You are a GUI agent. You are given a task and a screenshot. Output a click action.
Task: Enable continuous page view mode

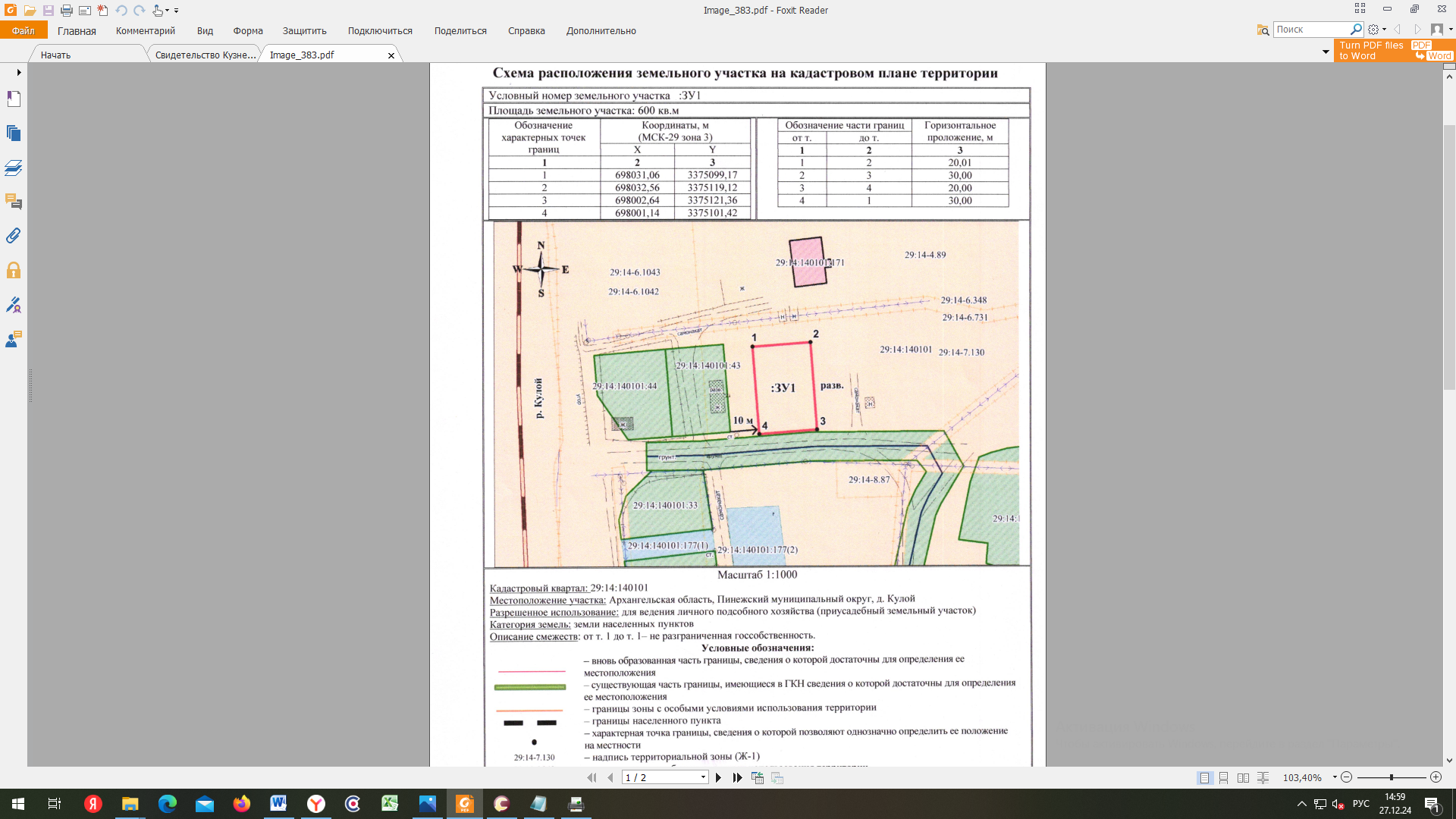pyautogui.click(x=1223, y=778)
